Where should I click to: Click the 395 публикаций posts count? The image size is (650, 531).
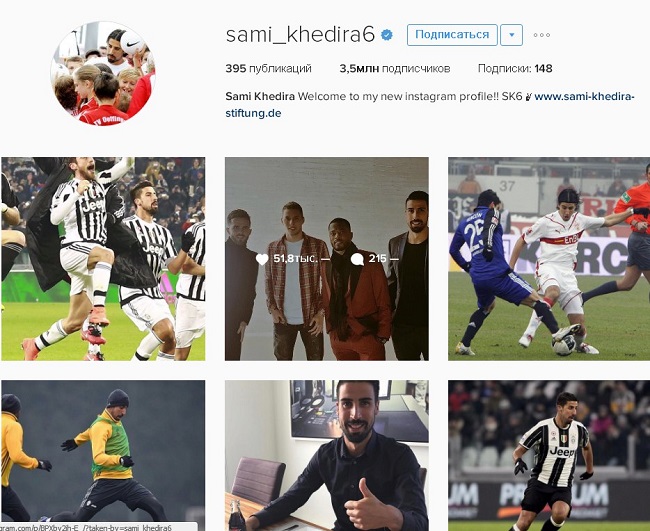[268, 68]
